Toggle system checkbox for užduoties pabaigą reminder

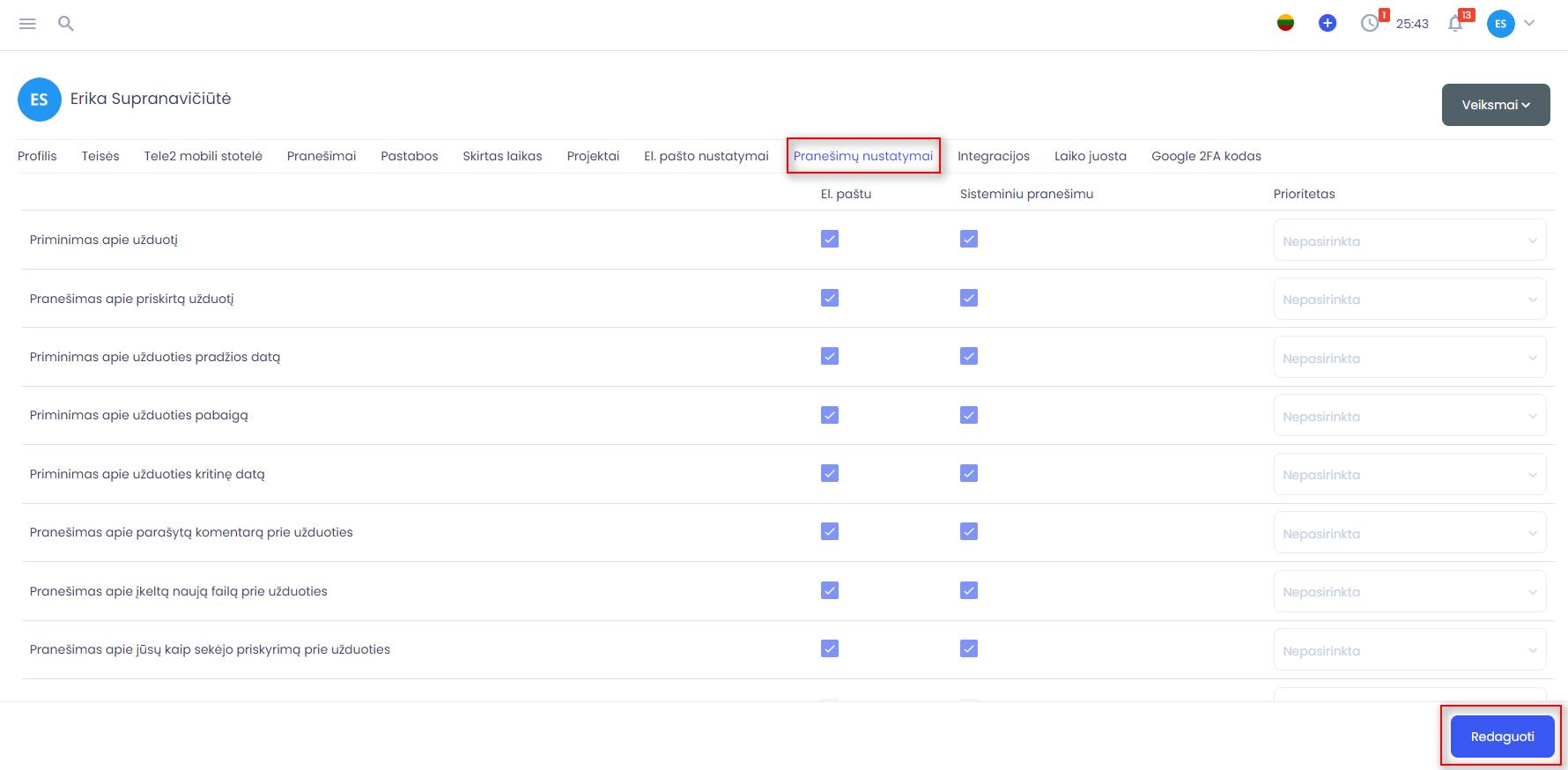[969, 415]
